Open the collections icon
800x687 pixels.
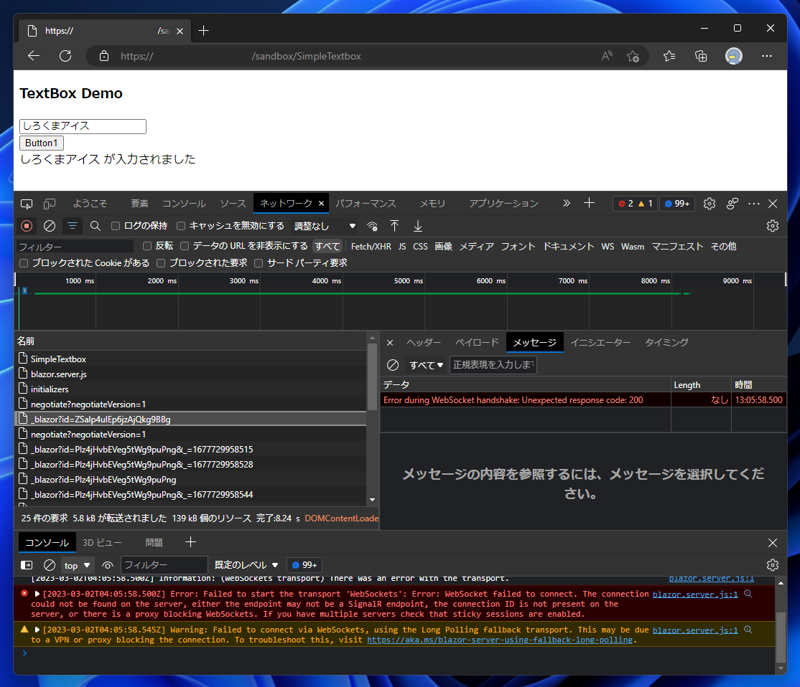[701, 56]
